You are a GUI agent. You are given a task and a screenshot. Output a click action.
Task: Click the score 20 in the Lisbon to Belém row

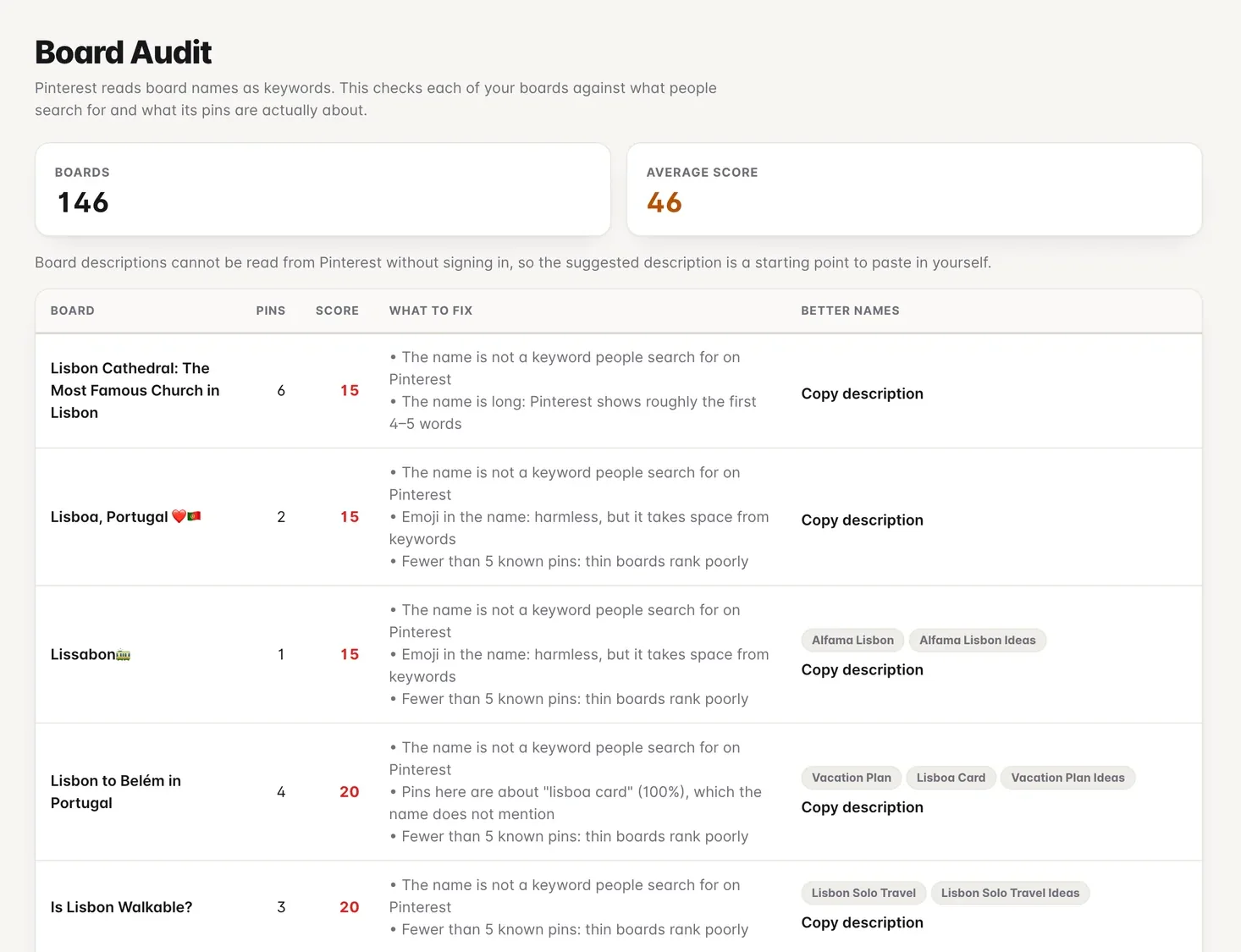pyautogui.click(x=350, y=792)
